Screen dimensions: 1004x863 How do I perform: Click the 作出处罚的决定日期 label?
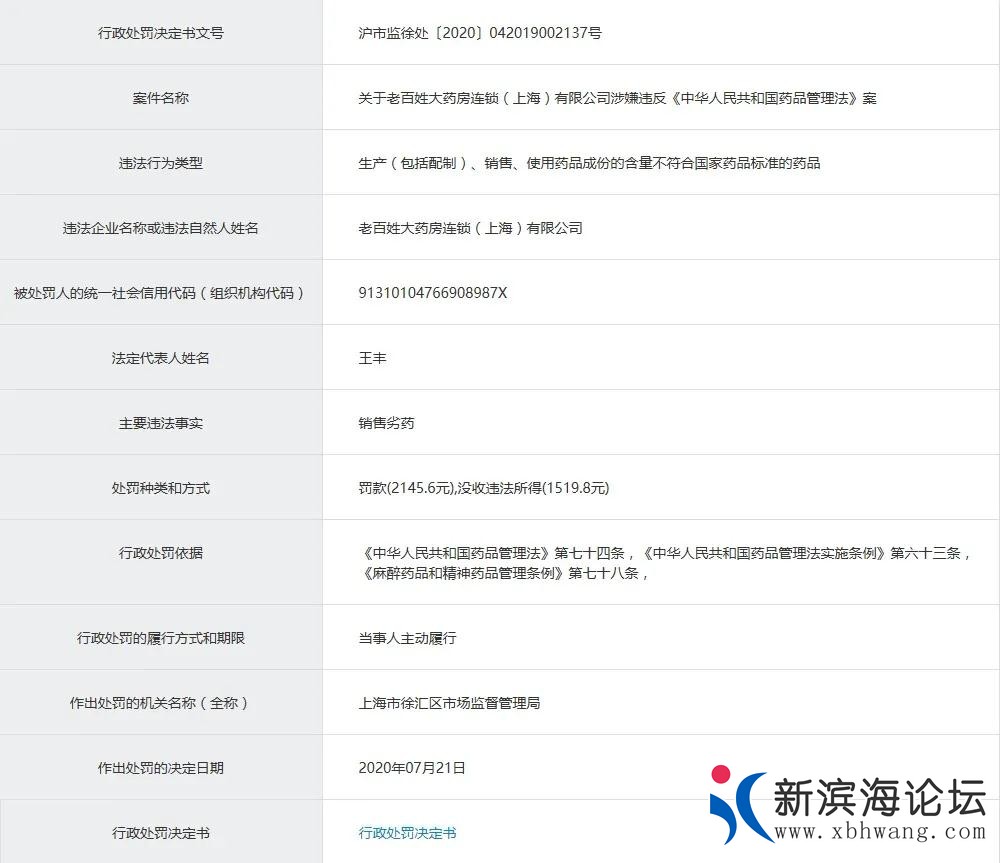(161, 768)
